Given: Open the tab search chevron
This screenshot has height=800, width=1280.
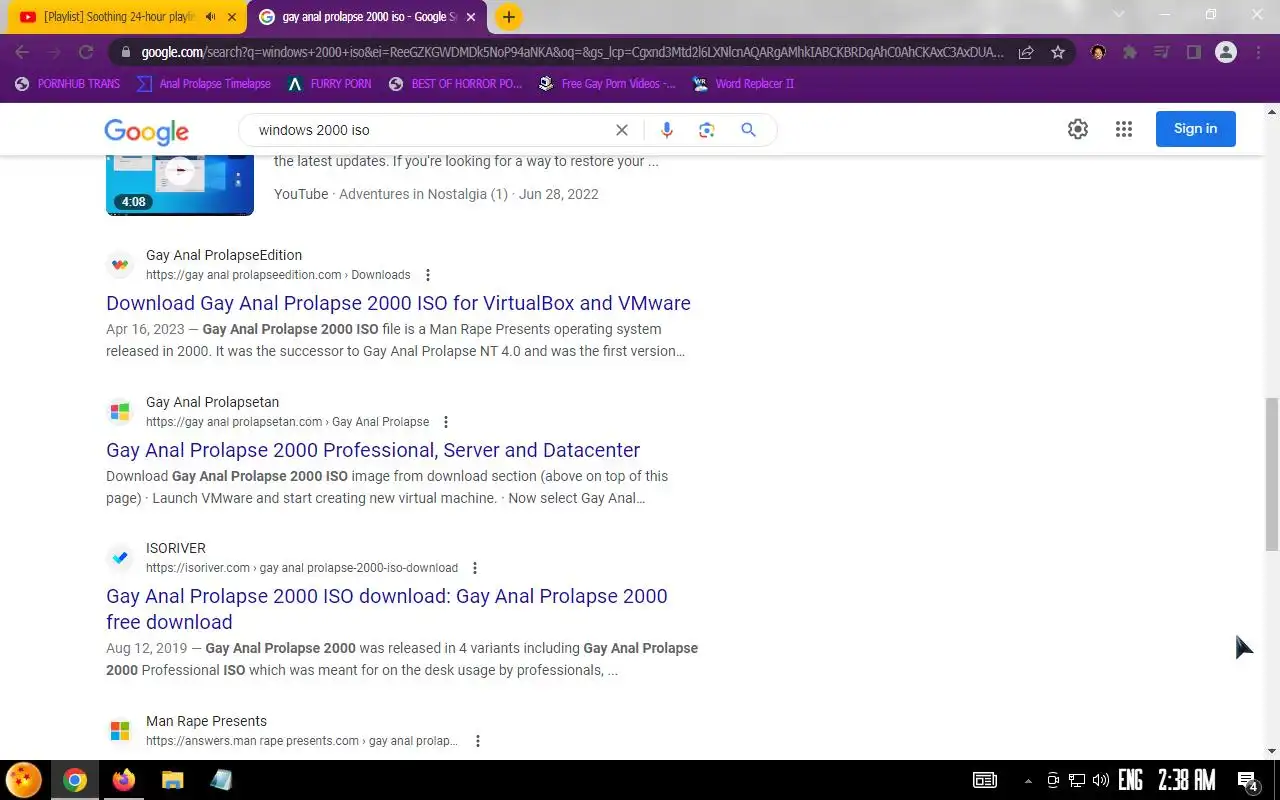Looking at the screenshot, I should [x=1119, y=15].
